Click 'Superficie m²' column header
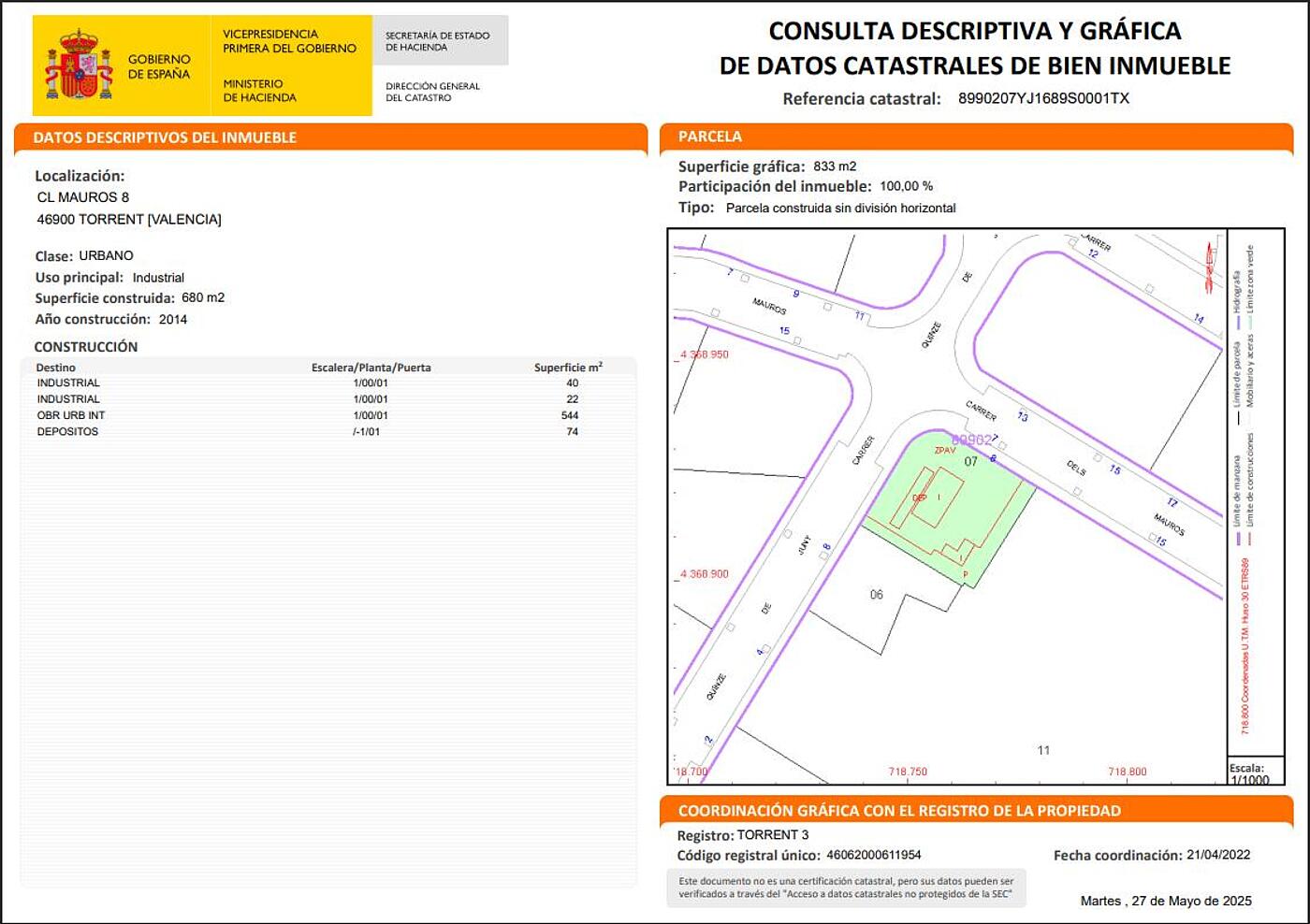The image size is (1310, 924). [x=568, y=368]
